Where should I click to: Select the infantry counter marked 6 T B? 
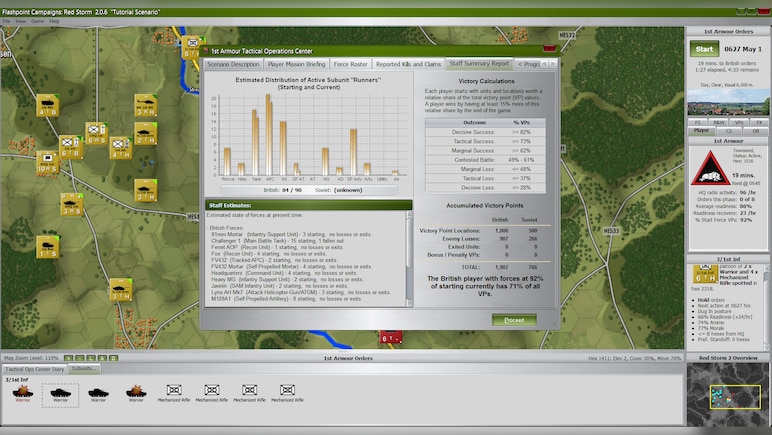pyautogui.click(x=71, y=147)
